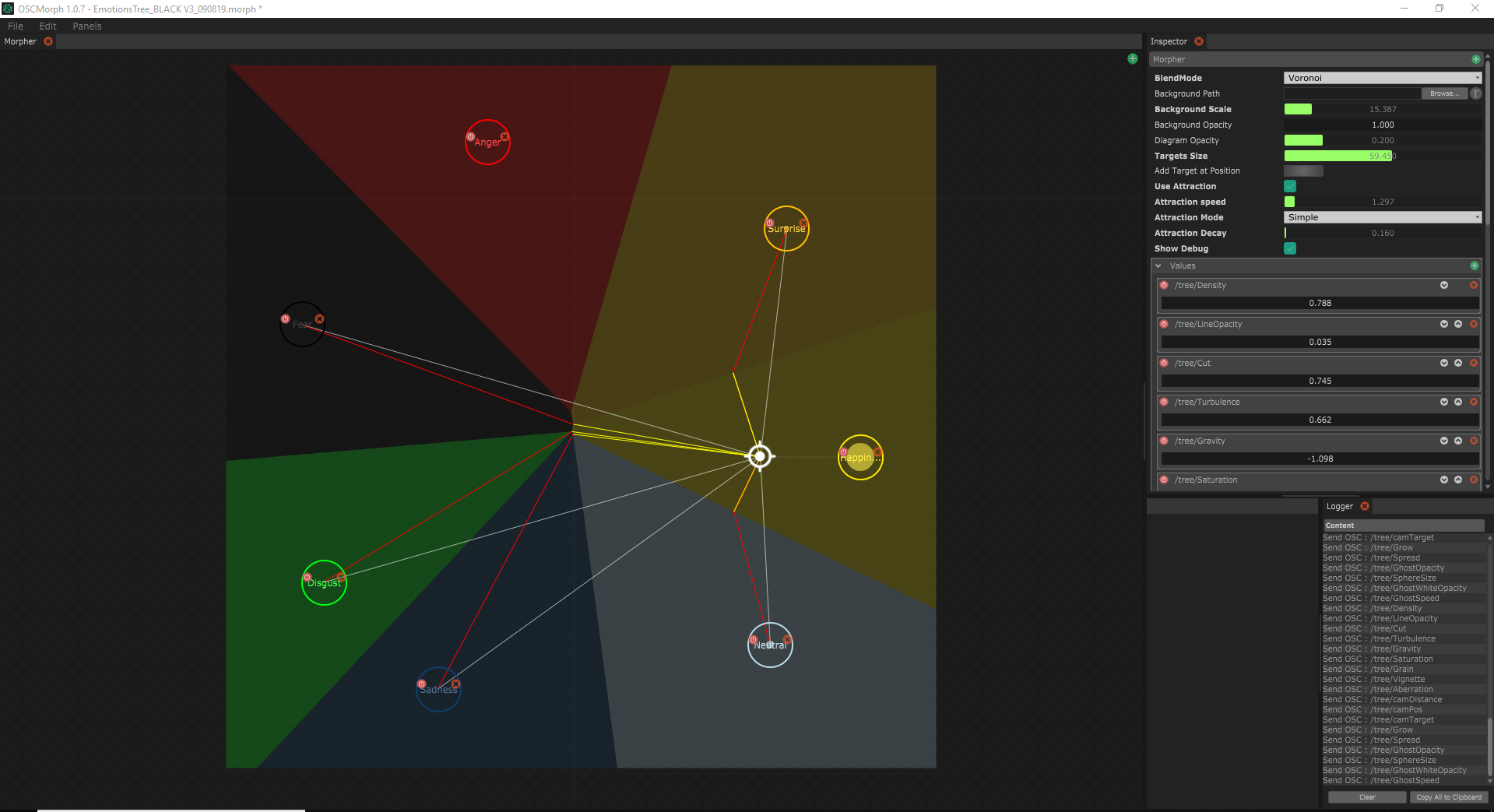Disable the /tree/Turbulence value power icon
1494x812 pixels.
tap(1164, 402)
